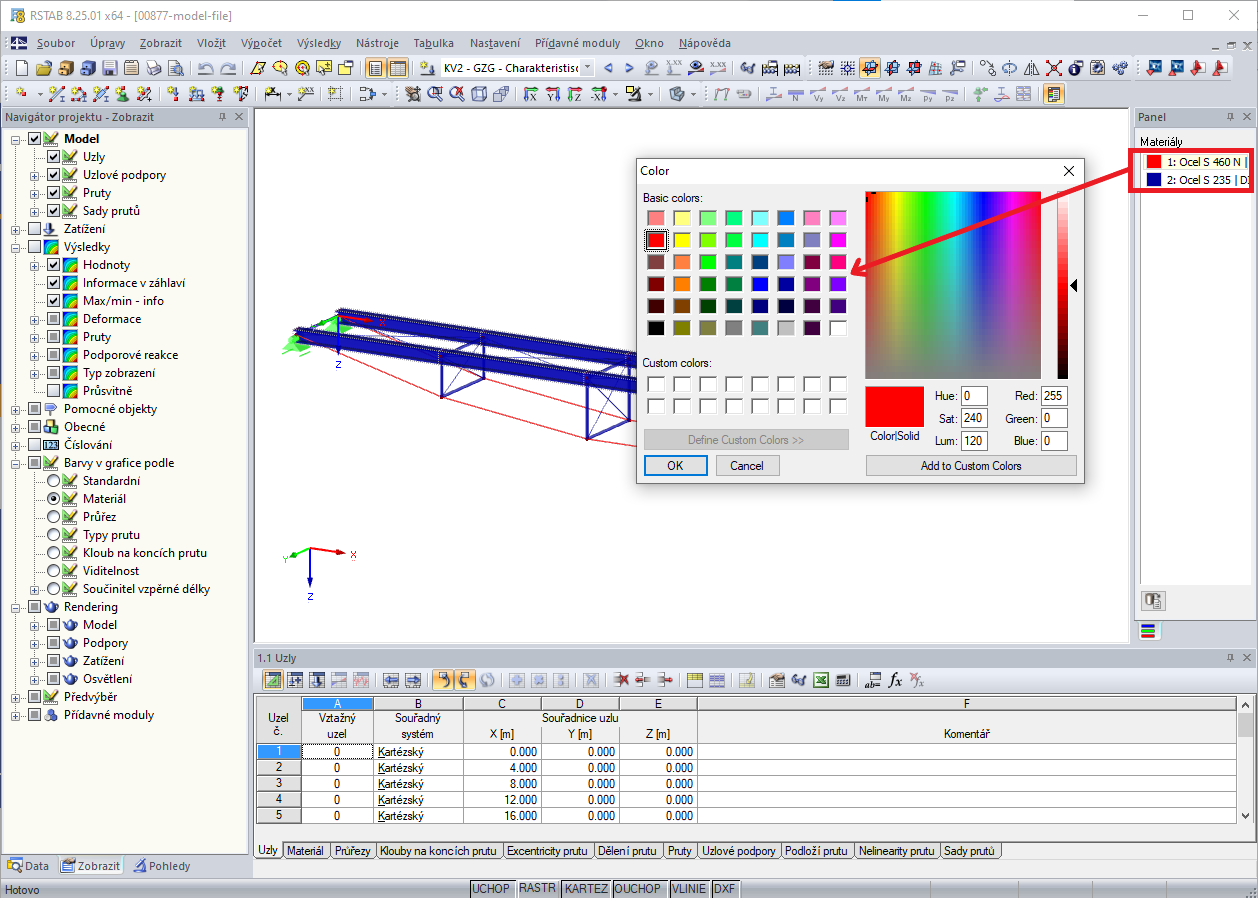The width and height of the screenshot is (1258, 898).
Task: Click the RASTR status bar button
Action: click(538, 888)
